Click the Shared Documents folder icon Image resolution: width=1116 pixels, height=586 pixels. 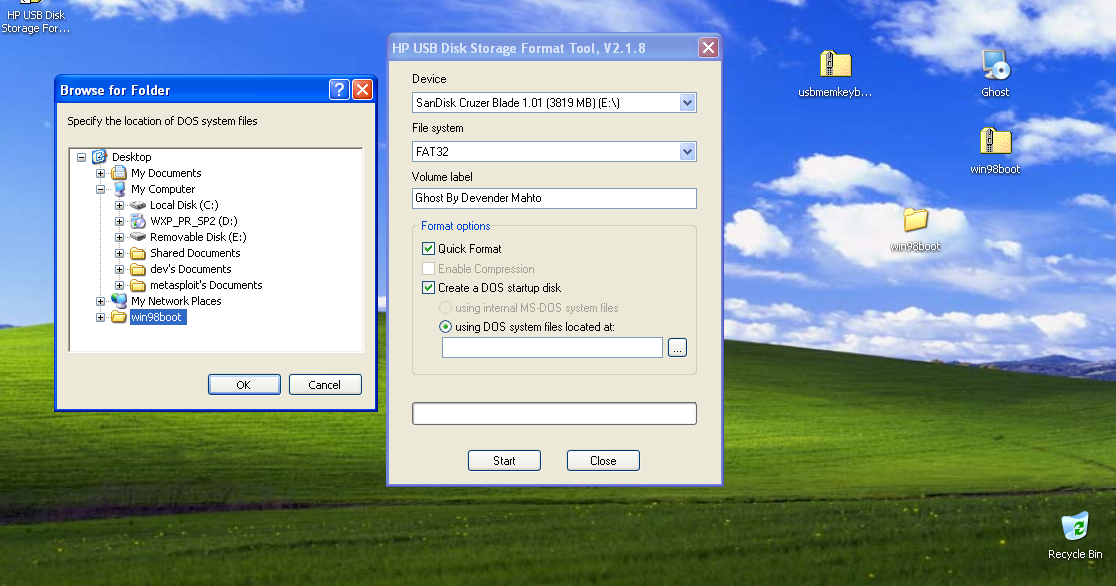click(138, 253)
